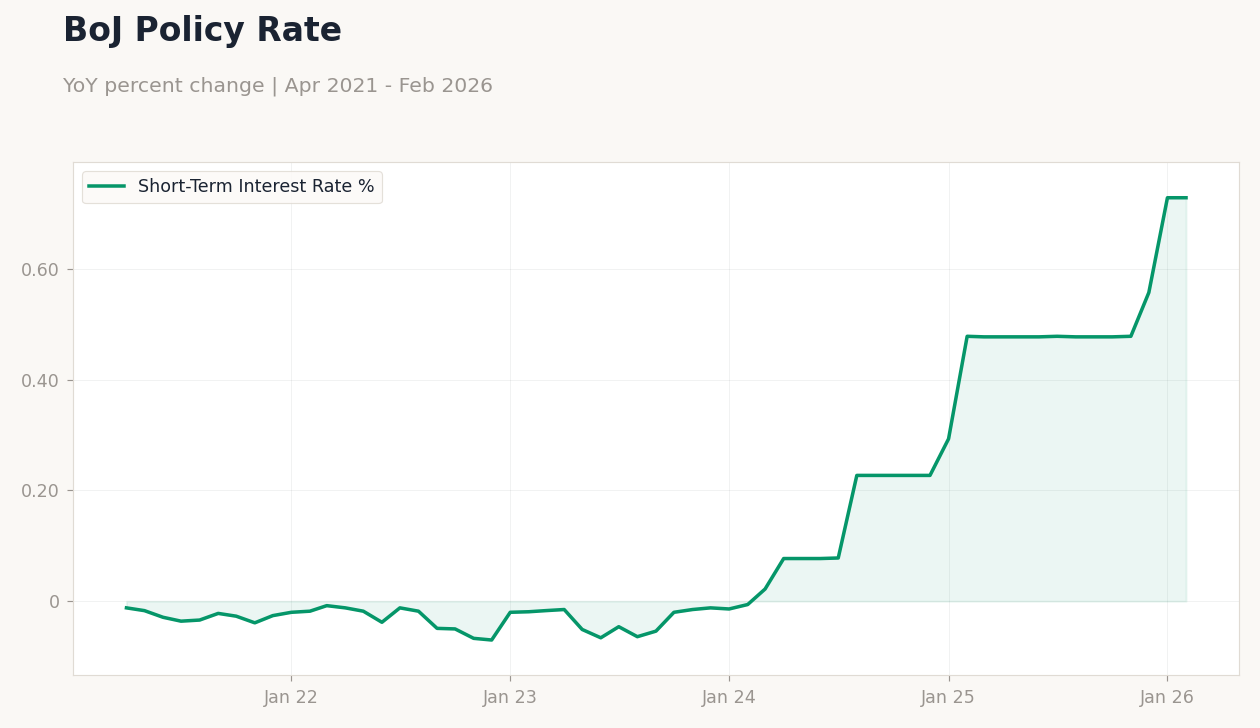The image size is (1260, 728).
Task: Click the 0 y-axis label
Action: 54,602
